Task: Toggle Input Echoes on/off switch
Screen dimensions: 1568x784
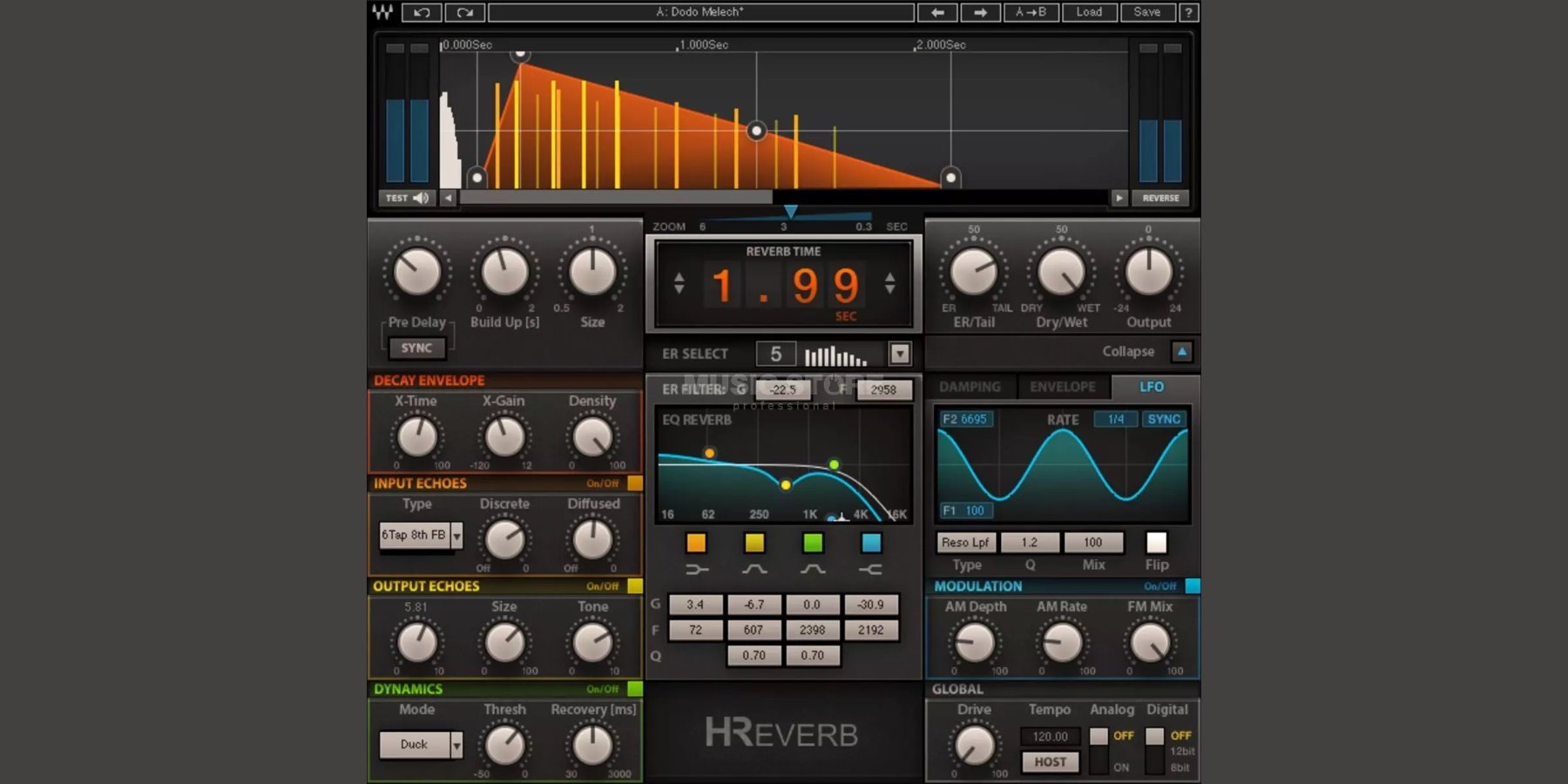Action: click(x=635, y=483)
